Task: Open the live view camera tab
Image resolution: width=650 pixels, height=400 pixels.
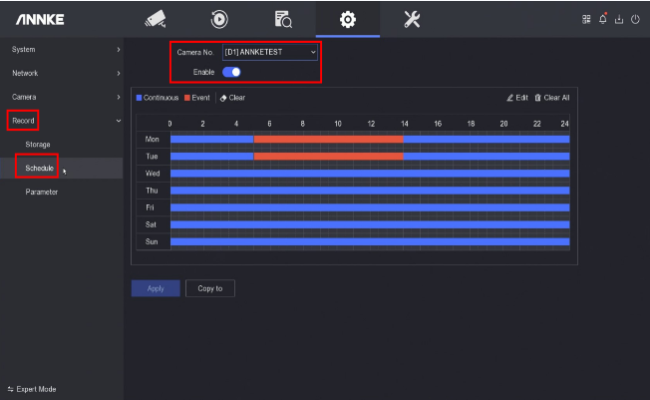Action: click(x=154, y=19)
